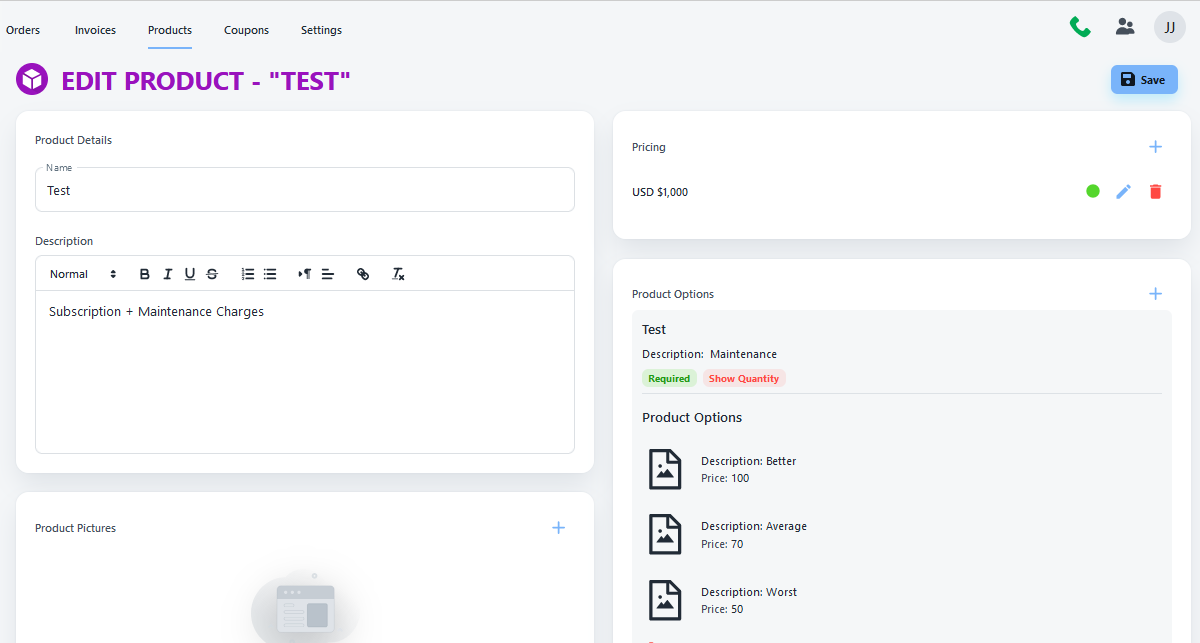Toggle the green active status dot
Image resolution: width=1200 pixels, height=643 pixels.
(1093, 191)
